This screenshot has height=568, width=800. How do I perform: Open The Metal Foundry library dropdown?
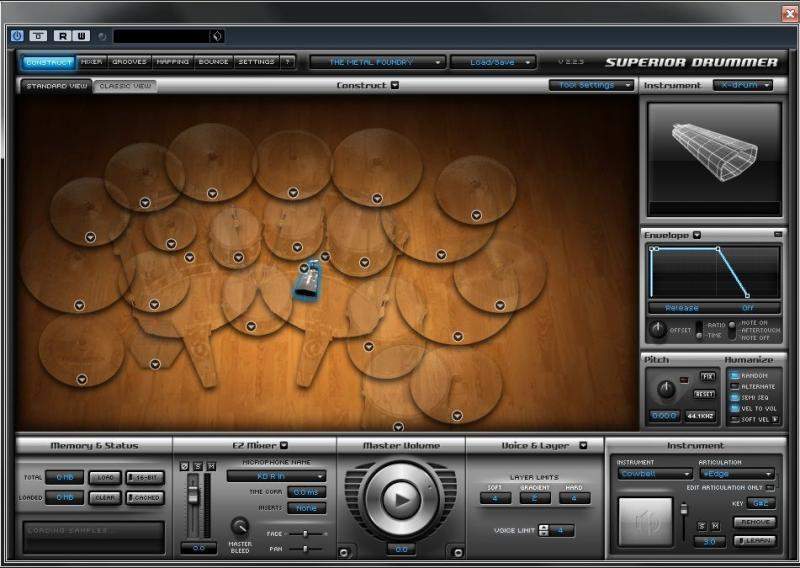(x=376, y=62)
